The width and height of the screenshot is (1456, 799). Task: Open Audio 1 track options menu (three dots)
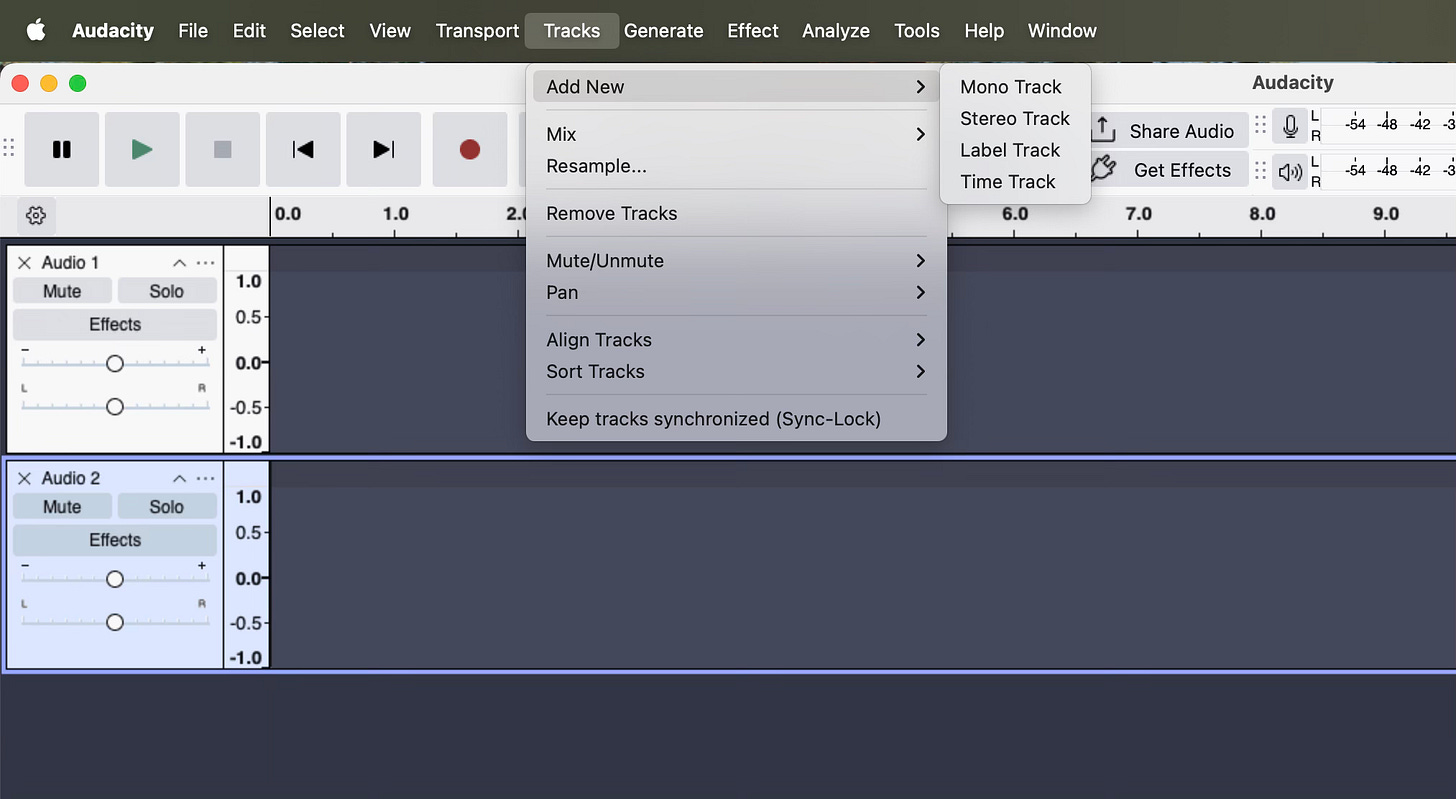coord(205,263)
